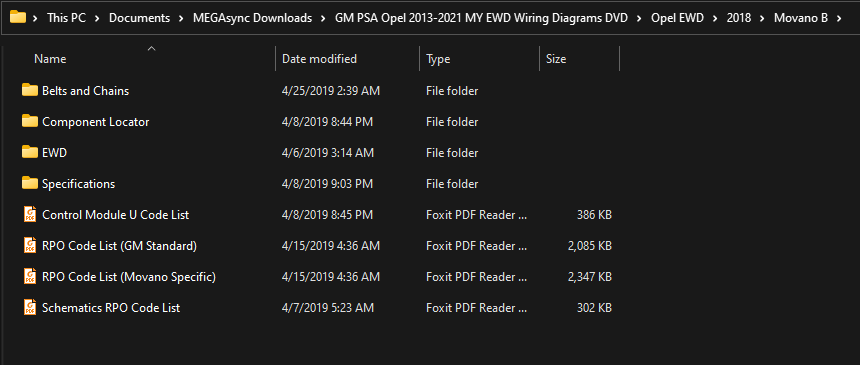Select Schematics RPO Code List PDF icon
Viewport: 860px width, 365px height.
click(x=30, y=308)
